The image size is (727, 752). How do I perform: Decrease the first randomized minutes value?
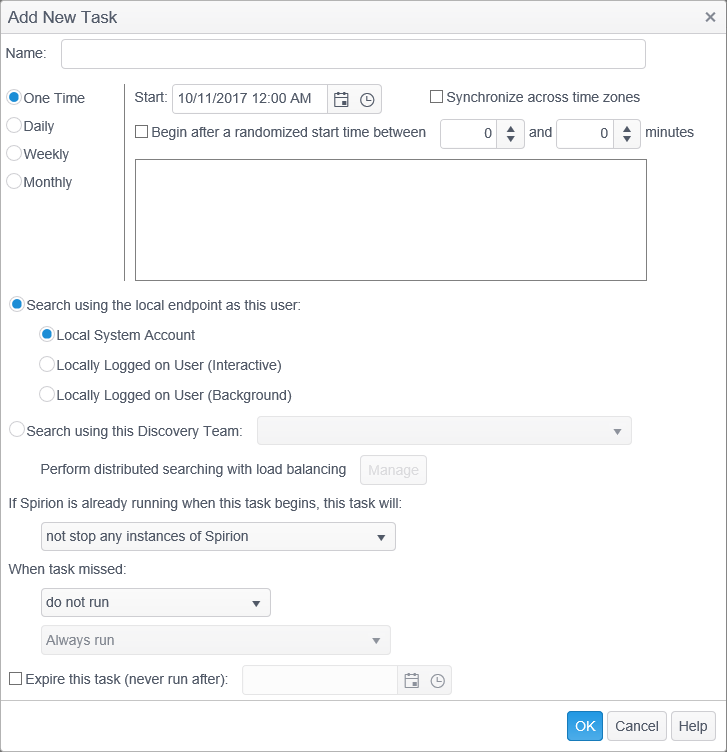click(511, 139)
